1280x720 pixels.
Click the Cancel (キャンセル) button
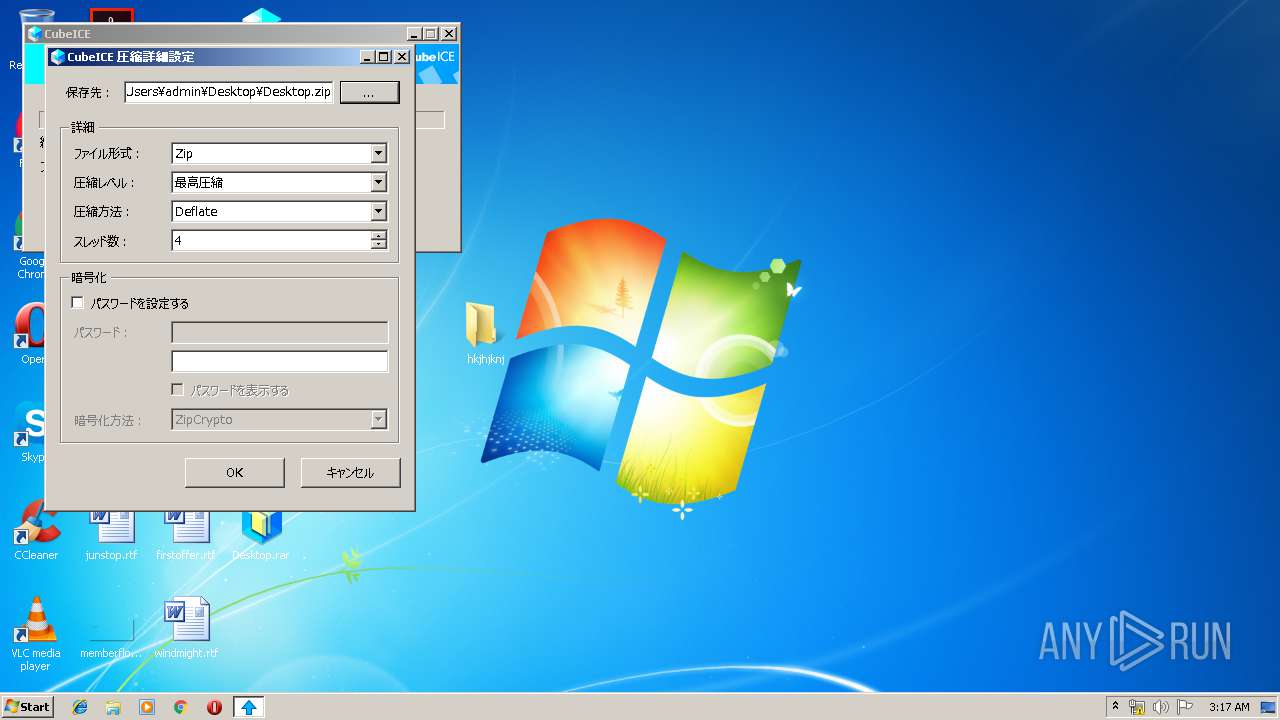(x=350, y=473)
